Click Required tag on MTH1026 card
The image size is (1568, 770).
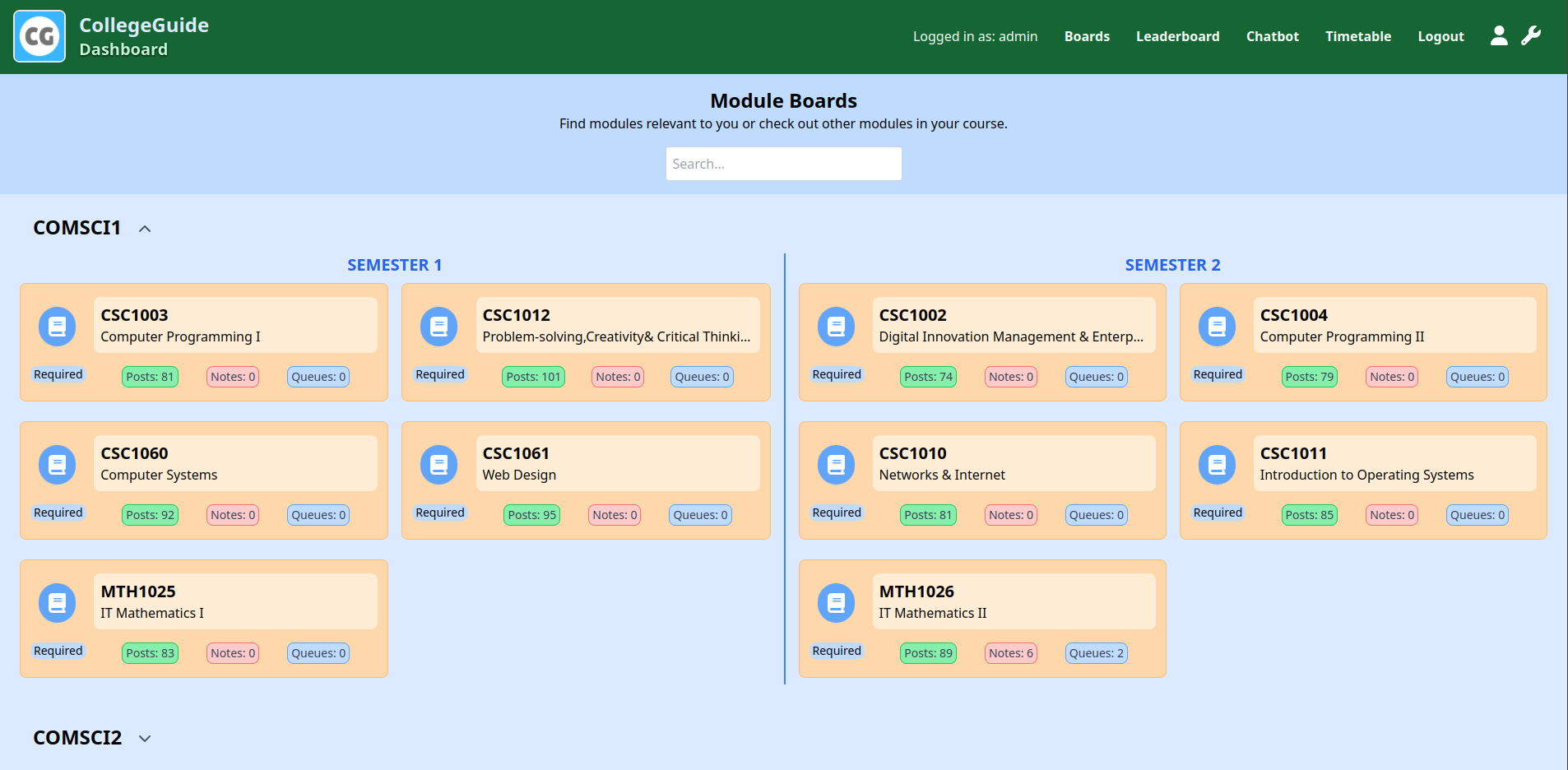pos(836,651)
